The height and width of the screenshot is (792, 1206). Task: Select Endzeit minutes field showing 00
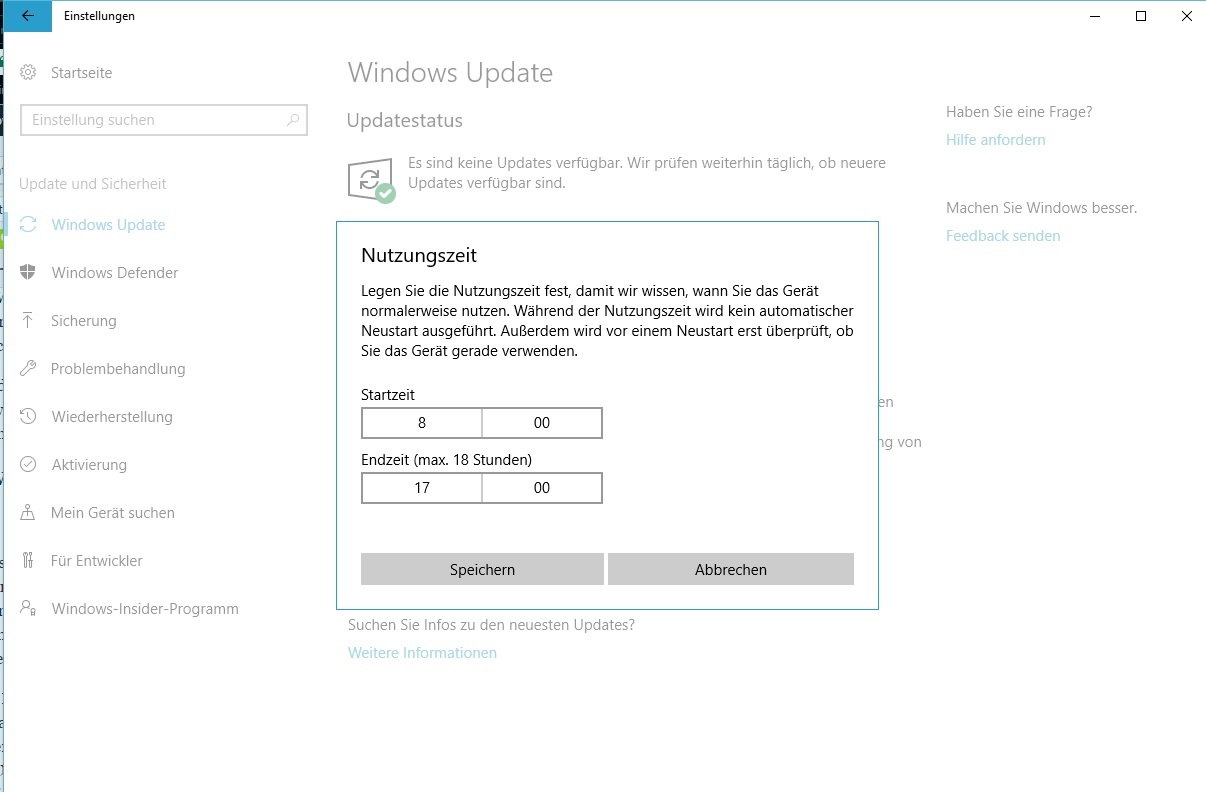pyautogui.click(x=542, y=488)
